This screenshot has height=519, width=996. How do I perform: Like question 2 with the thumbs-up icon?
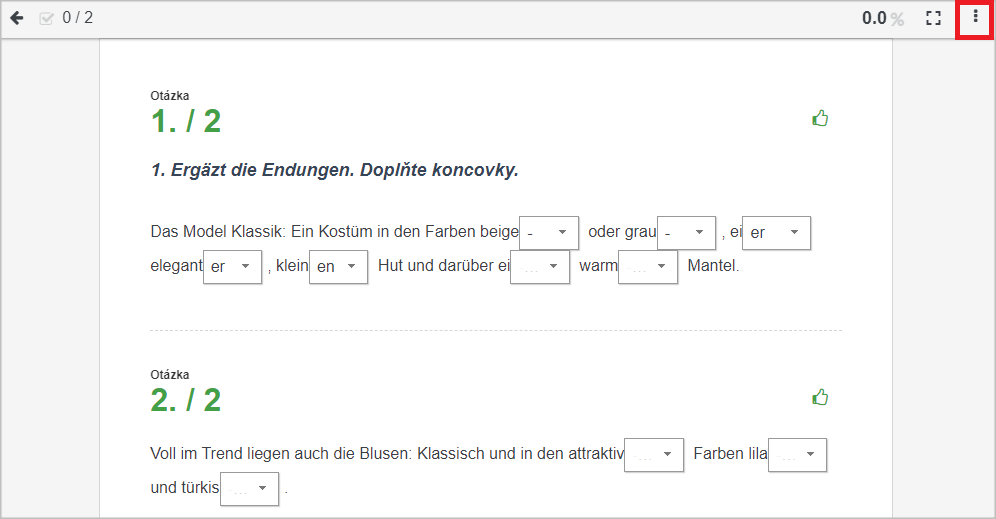pyautogui.click(x=820, y=397)
